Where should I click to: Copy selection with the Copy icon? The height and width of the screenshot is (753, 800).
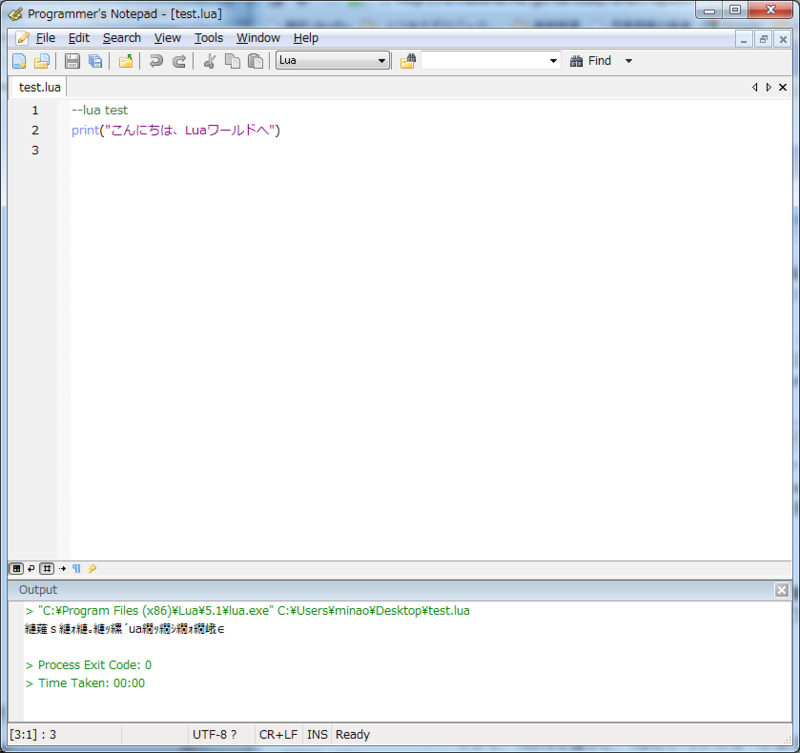[233, 61]
